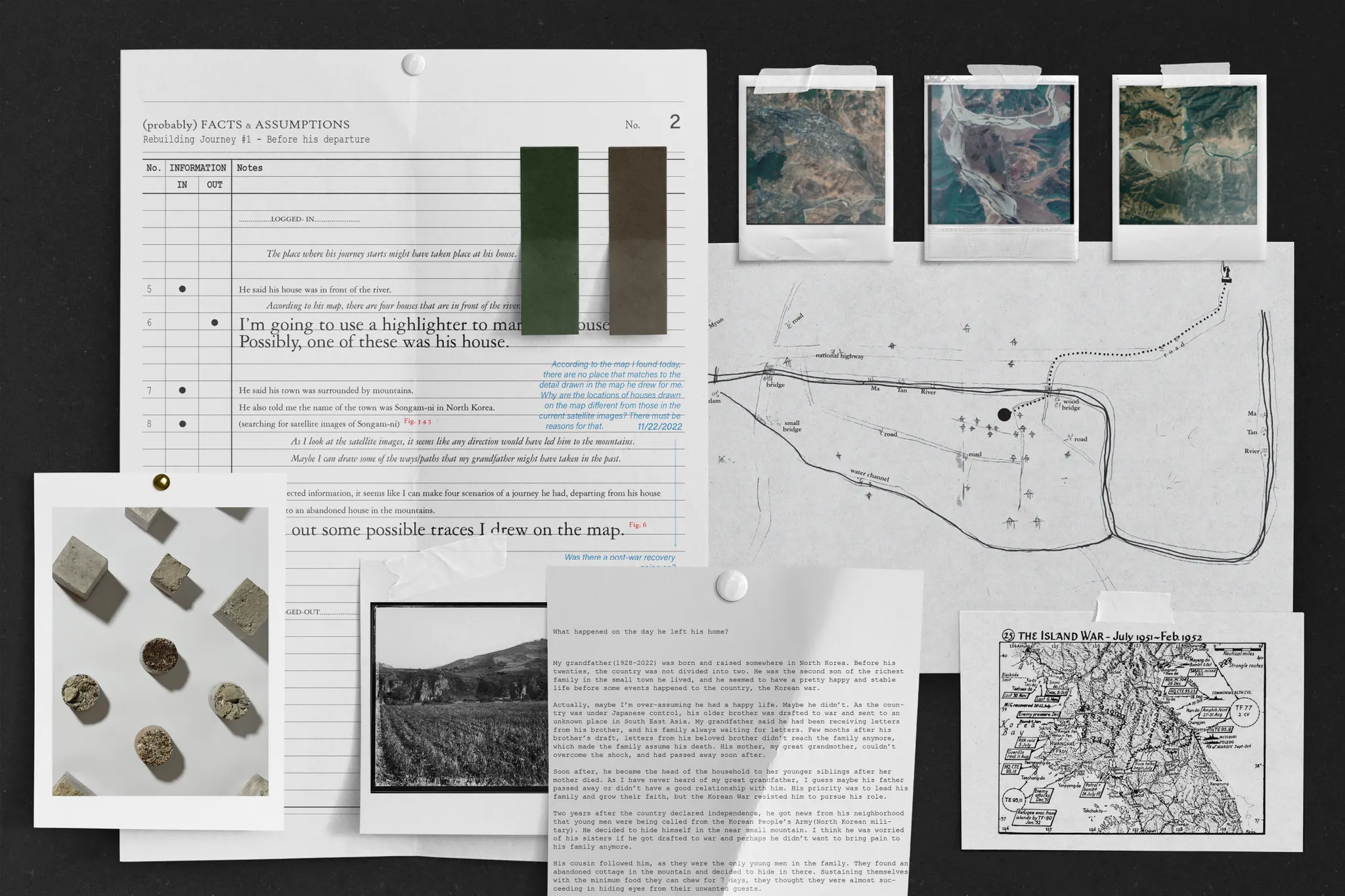Viewport: 1345px width, 896px height.
Task: Click the IN column dot in row 8
Action: tap(183, 424)
